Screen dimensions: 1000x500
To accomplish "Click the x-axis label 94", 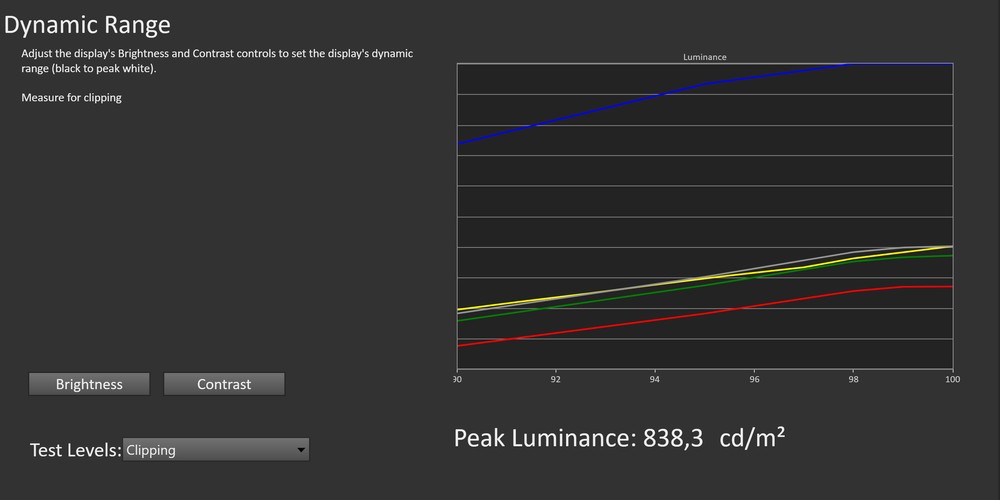I will [655, 380].
